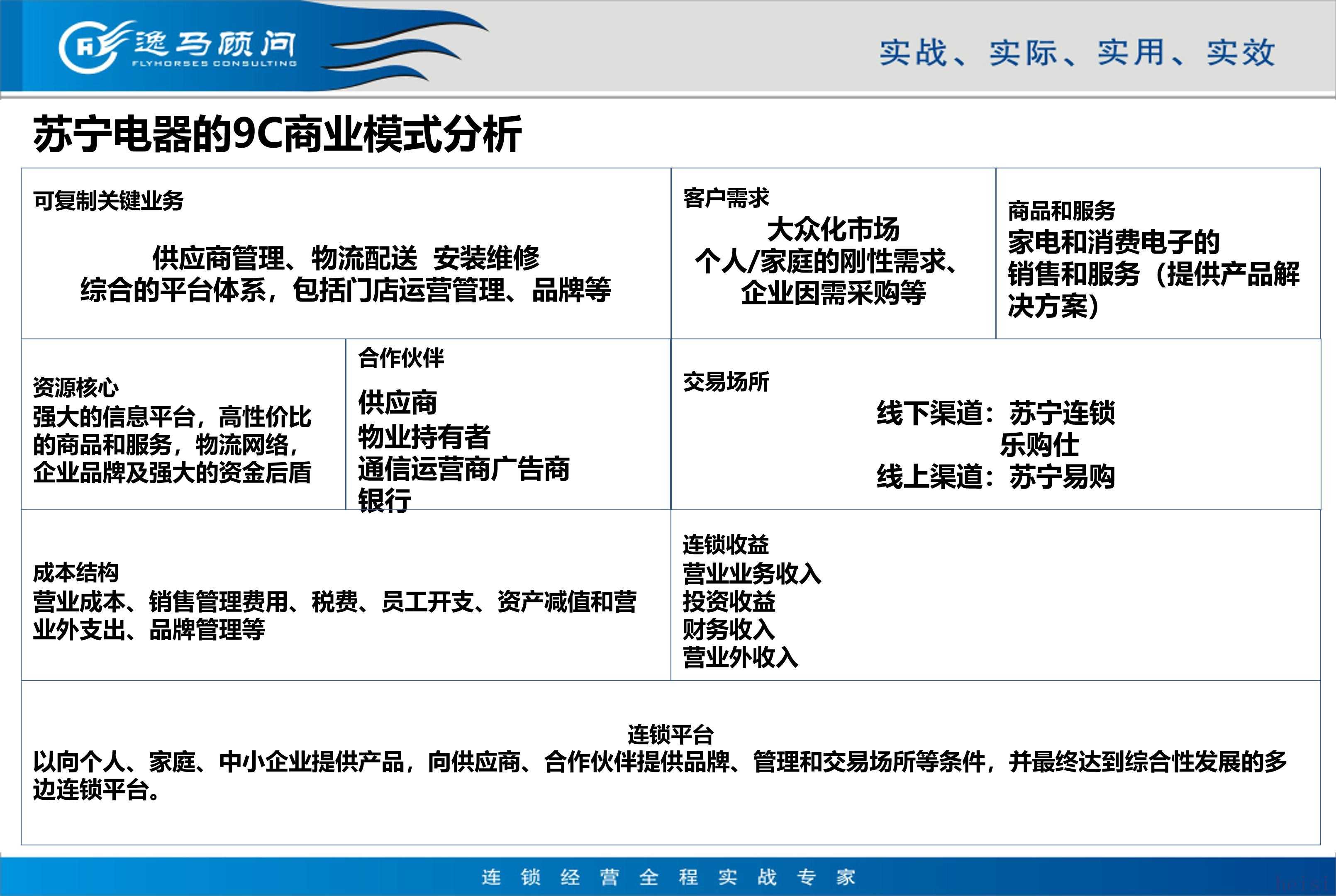Click the line 家电和消费电子的
This screenshot has width=1336, height=896.
coord(1114,242)
